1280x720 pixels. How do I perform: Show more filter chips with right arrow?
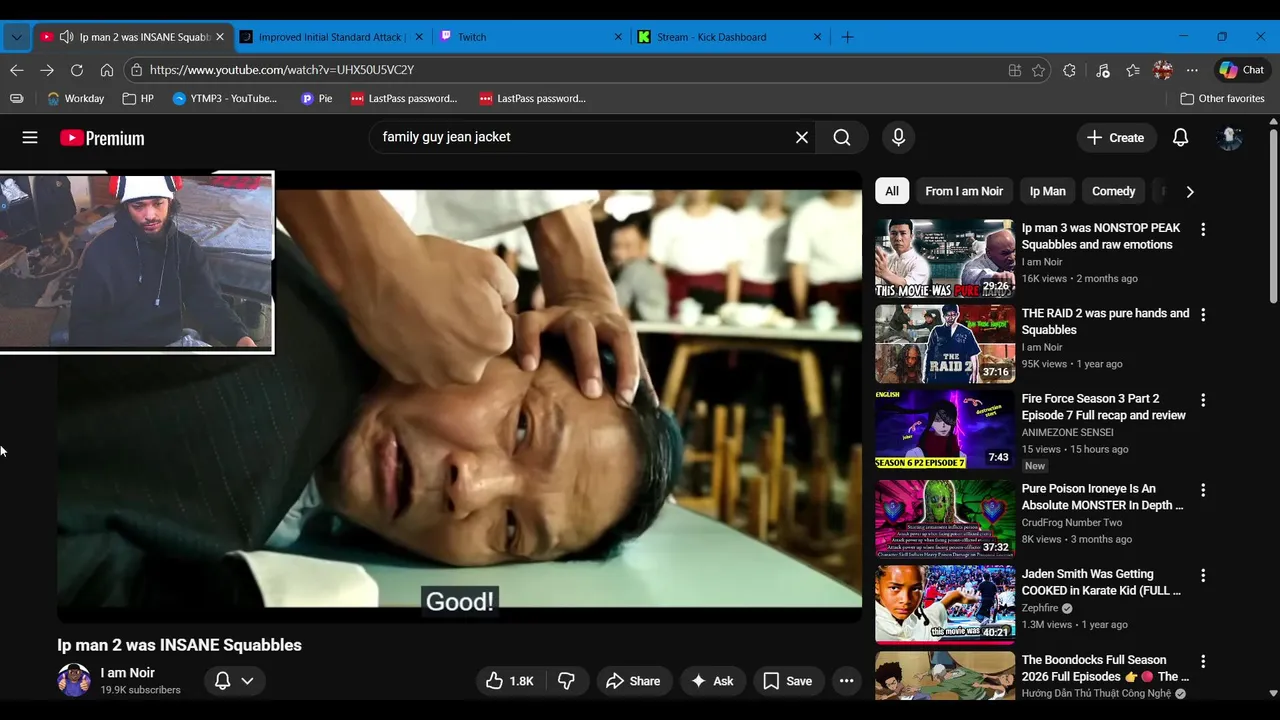tap(1190, 191)
